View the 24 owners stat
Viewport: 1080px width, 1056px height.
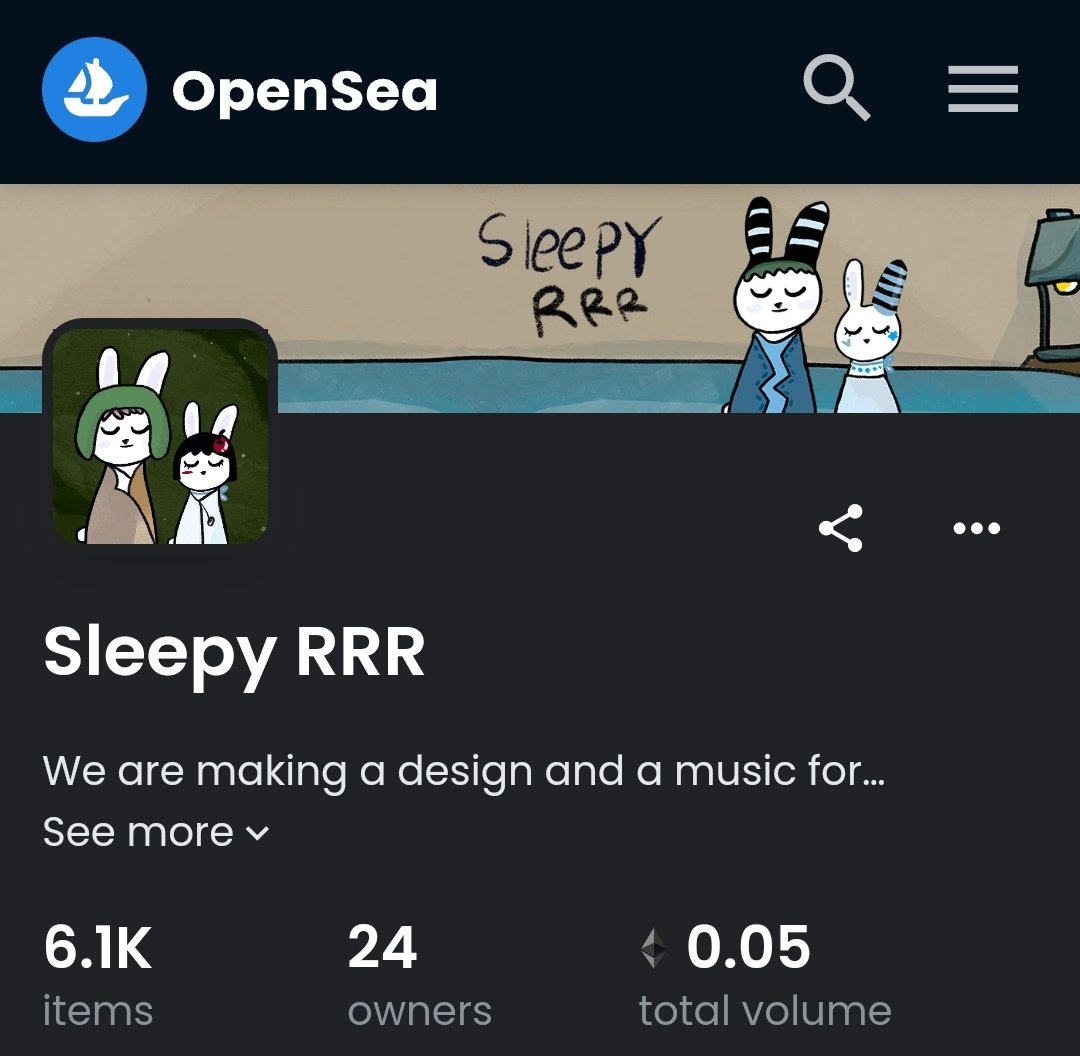(x=419, y=975)
